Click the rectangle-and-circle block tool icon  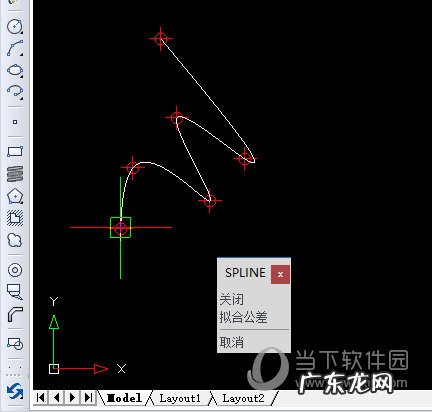pyautogui.click(x=15, y=343)
